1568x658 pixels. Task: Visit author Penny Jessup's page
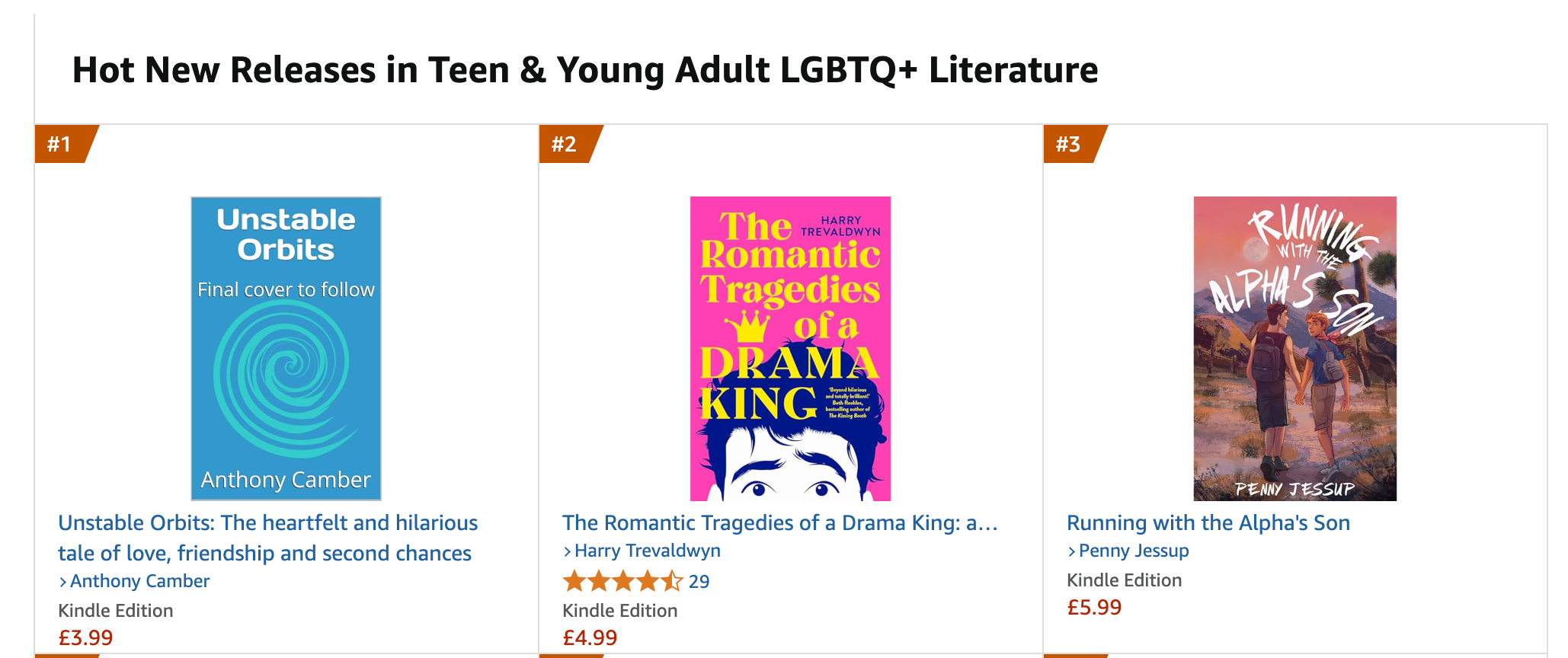[1133, 551]
